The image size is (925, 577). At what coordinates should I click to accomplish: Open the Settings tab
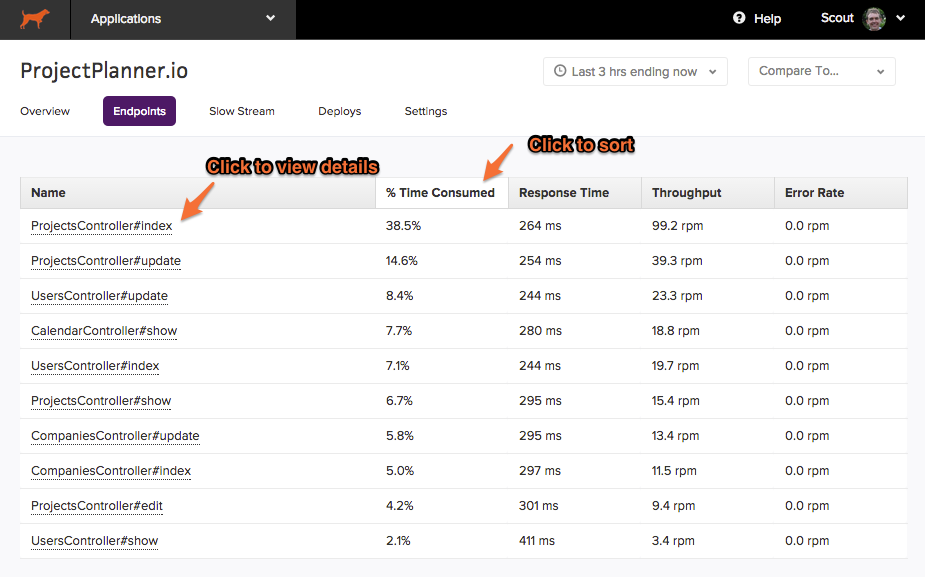(426, 111)
